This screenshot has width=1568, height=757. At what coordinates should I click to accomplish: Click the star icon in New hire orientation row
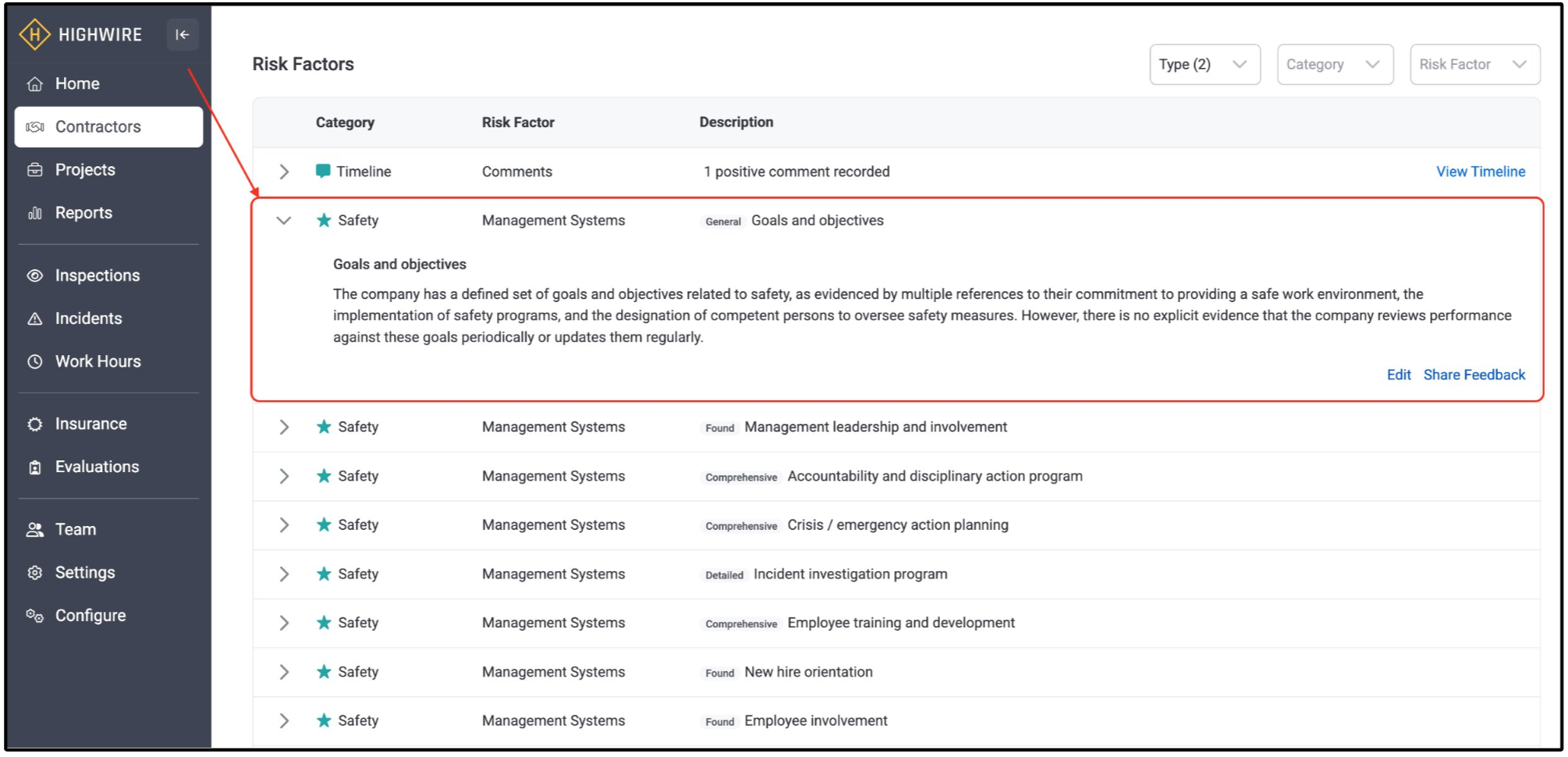[x=324, y=671]
